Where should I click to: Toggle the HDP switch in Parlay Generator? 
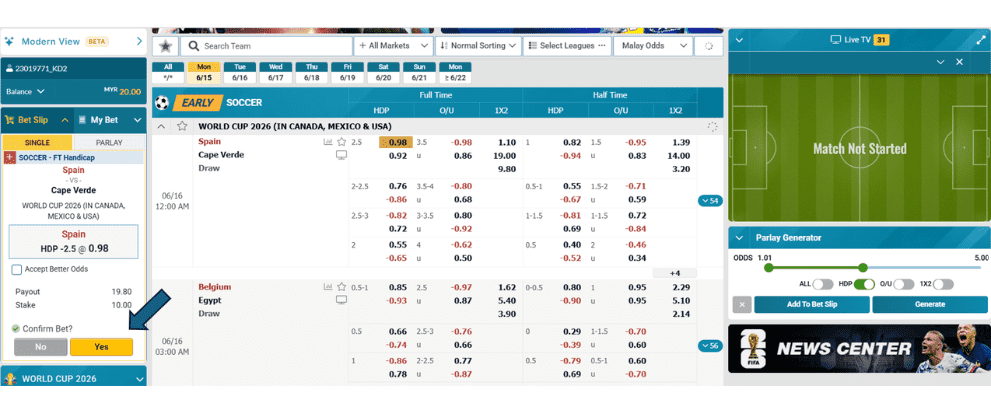[863, 285]
